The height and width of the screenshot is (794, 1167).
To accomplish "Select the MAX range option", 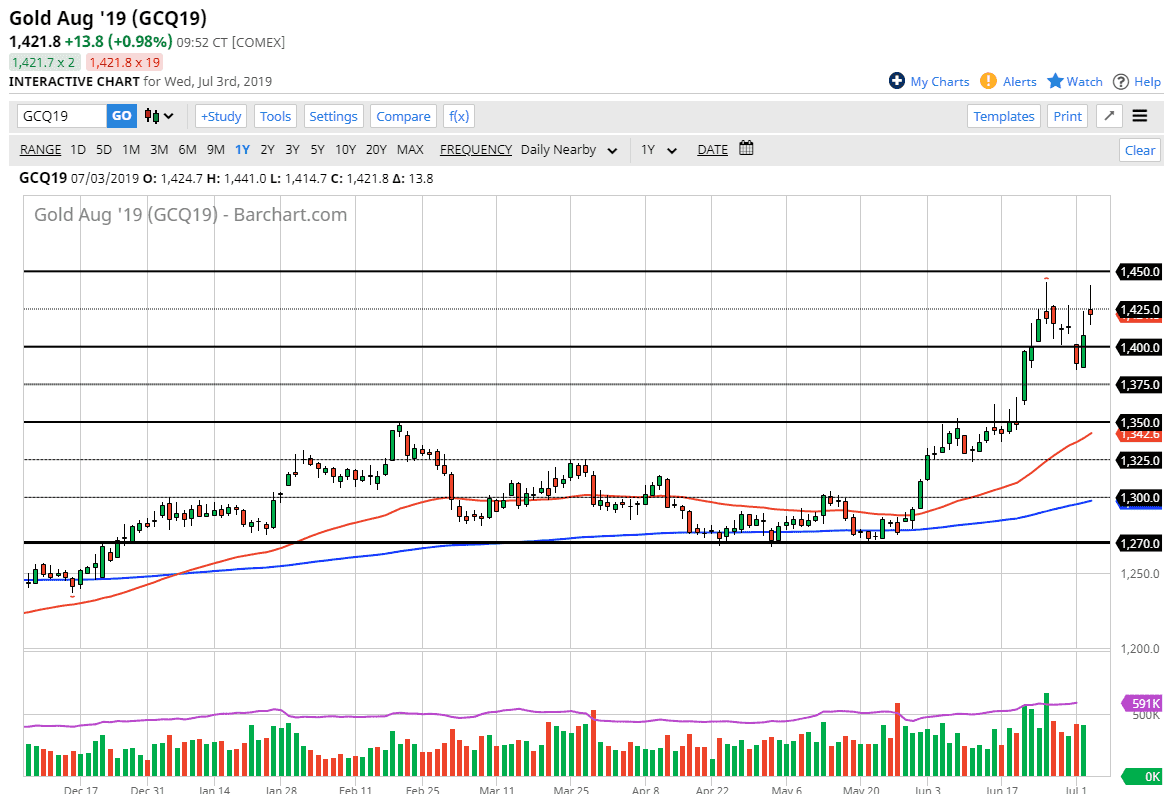I will (x=410, y=150).
